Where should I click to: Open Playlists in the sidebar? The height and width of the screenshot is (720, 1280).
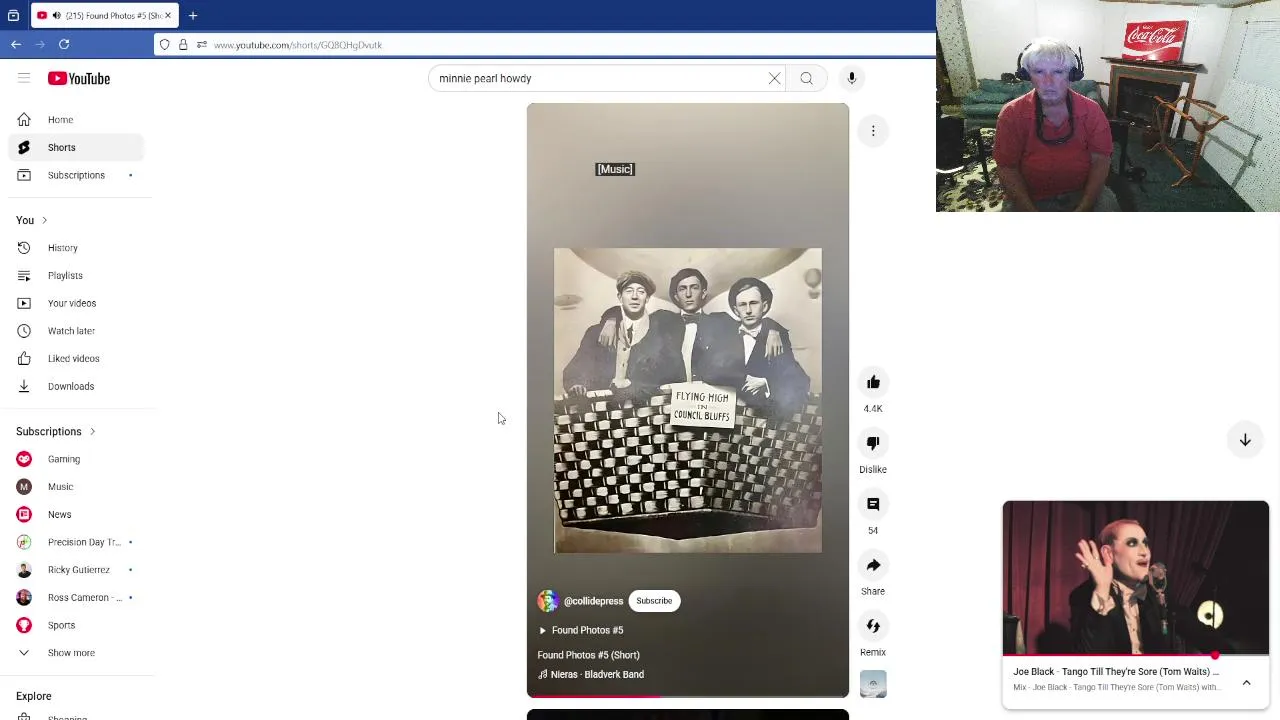[x=76, y=275]
